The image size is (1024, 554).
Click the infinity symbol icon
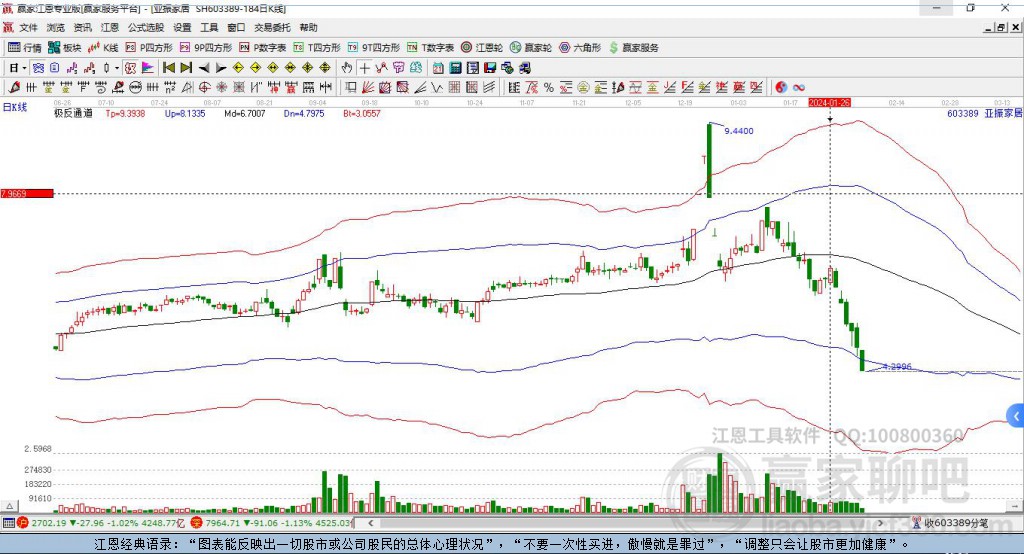click(x=799, y=88)
